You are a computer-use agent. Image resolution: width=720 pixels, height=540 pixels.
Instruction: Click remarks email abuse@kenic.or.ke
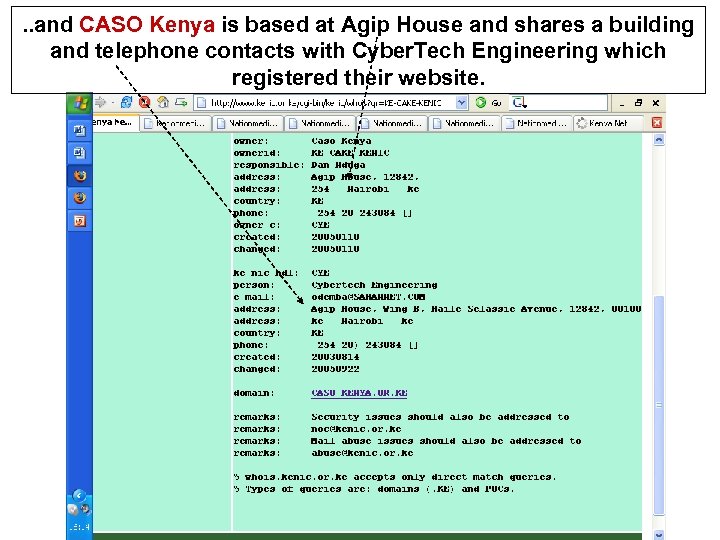click(x=362, y=453)
